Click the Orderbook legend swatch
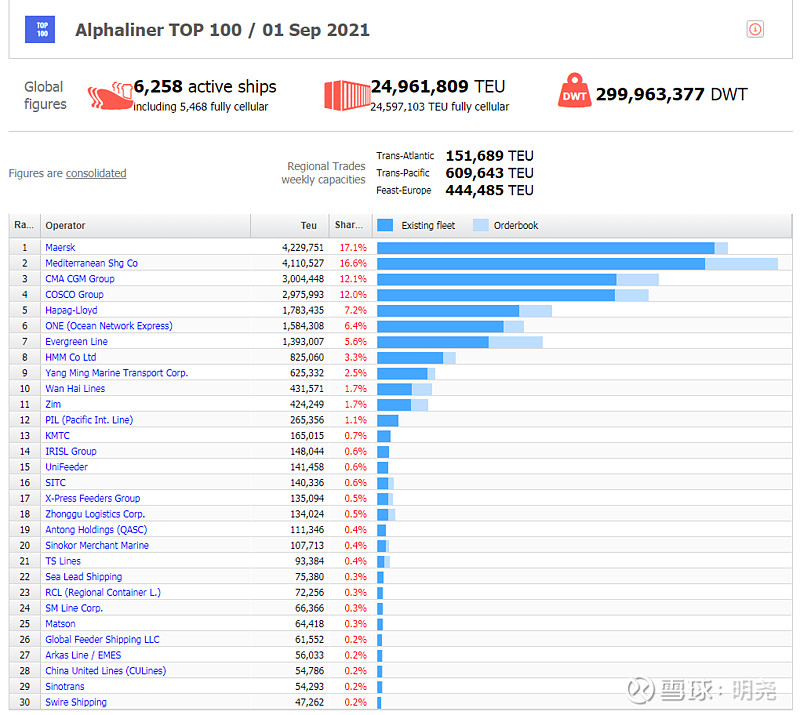The height and width of the screenshot is (715, 800). [481, 225]
